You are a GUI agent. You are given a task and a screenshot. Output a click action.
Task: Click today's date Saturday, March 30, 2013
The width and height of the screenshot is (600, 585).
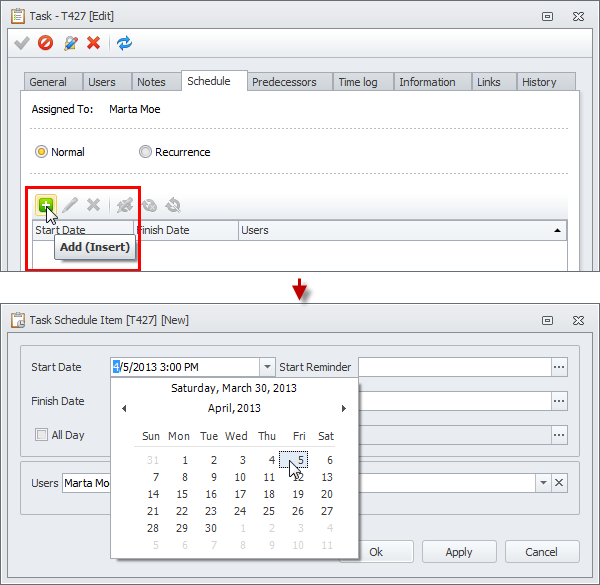pos(234,388)
